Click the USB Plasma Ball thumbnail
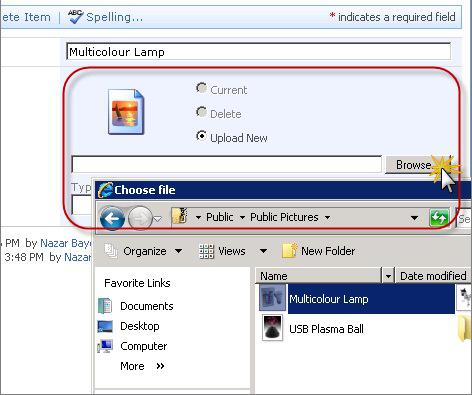472x395 pixels. click(273, 328)
